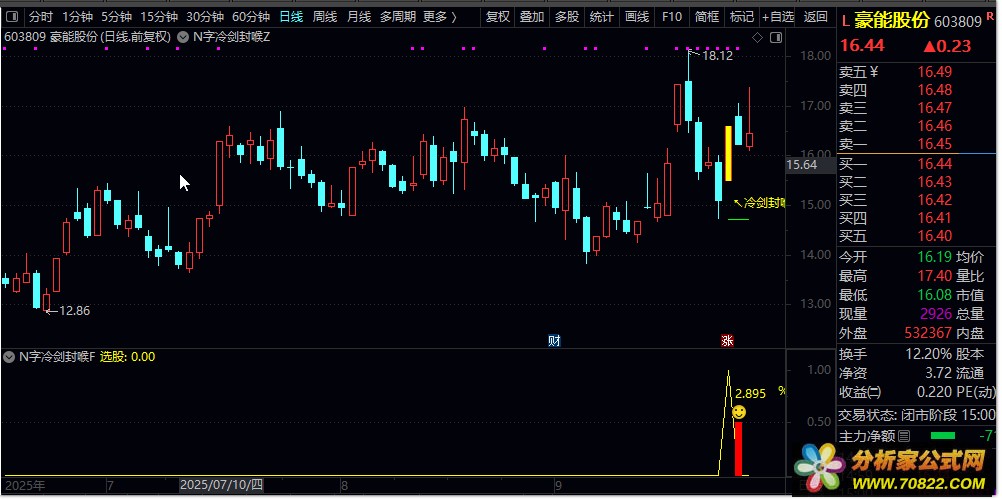This screenshot has width=1002, height=500.
Task: Click the 财 financial event marker
Action: (x=554, y=341)
